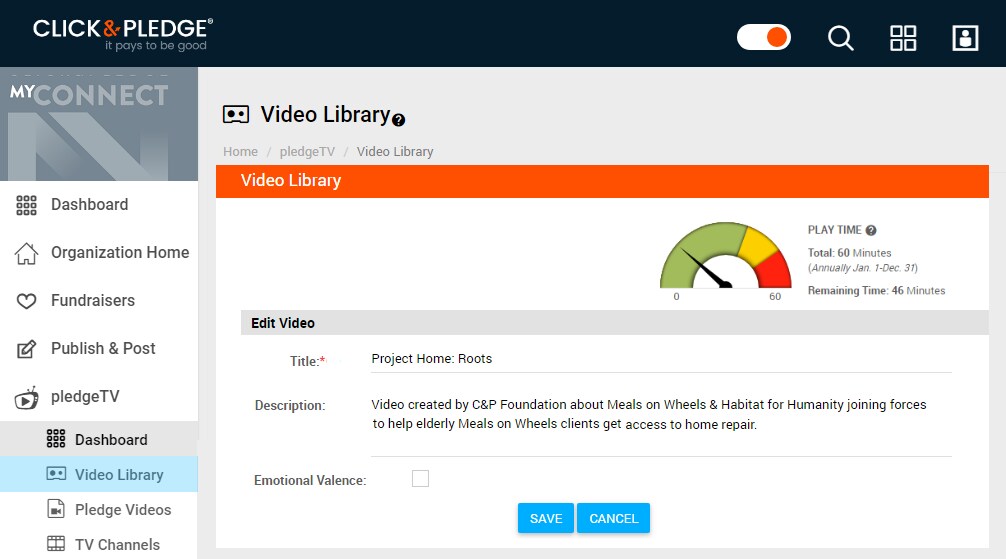Click the Organization Home house icon
Image resolution: width=1006 pixels, height=559 pixels.
(x=26, y=253)
